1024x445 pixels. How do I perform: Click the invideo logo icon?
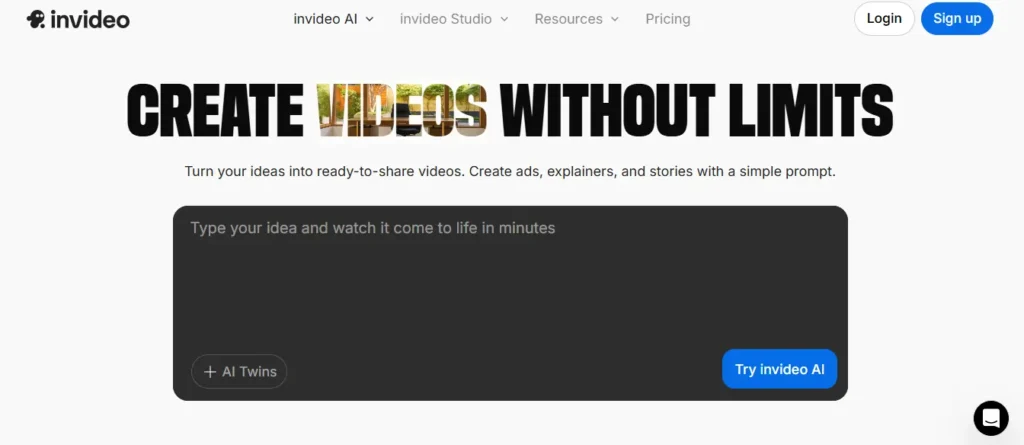pos(36,19)
